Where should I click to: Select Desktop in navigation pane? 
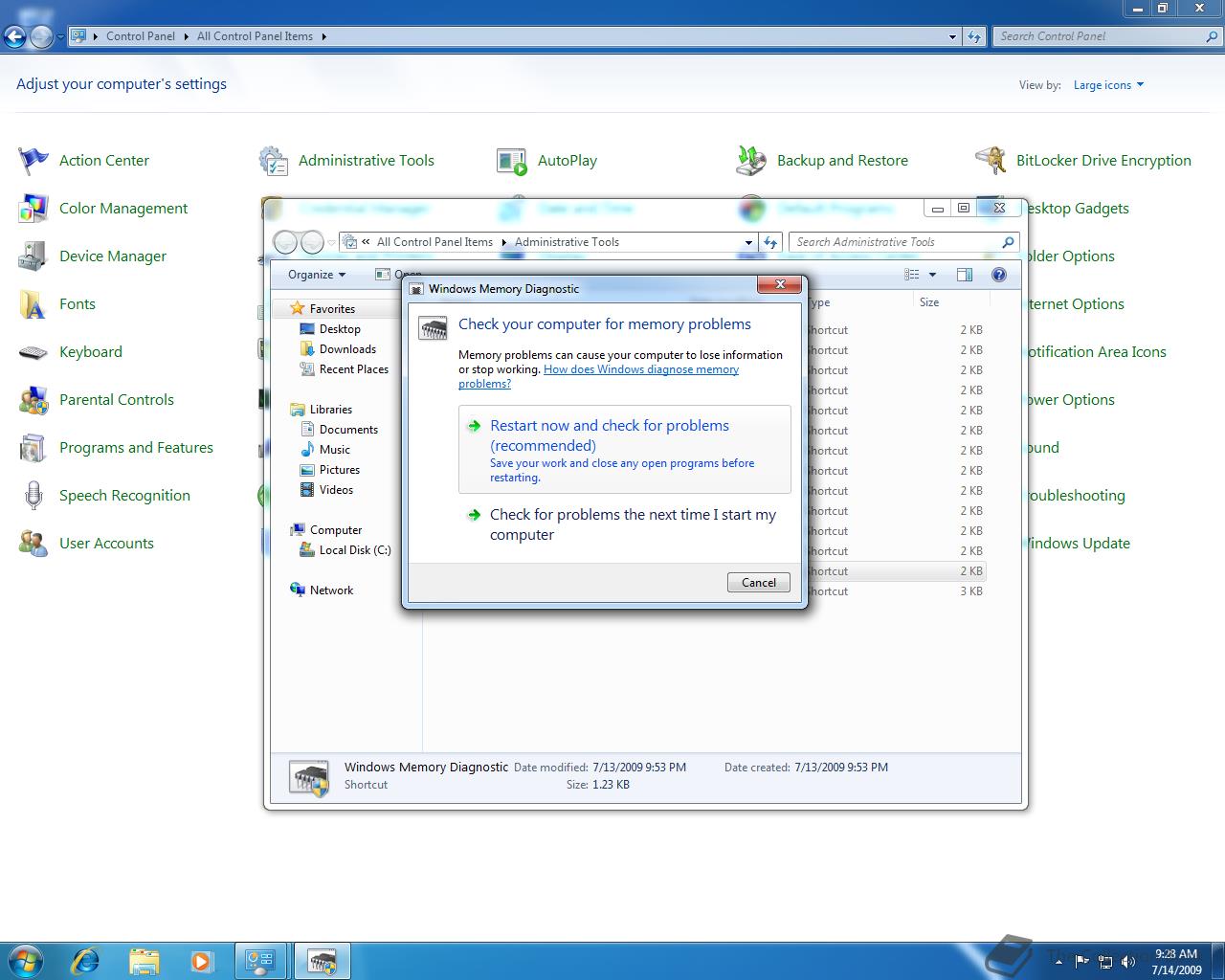(x=340, y=329)
